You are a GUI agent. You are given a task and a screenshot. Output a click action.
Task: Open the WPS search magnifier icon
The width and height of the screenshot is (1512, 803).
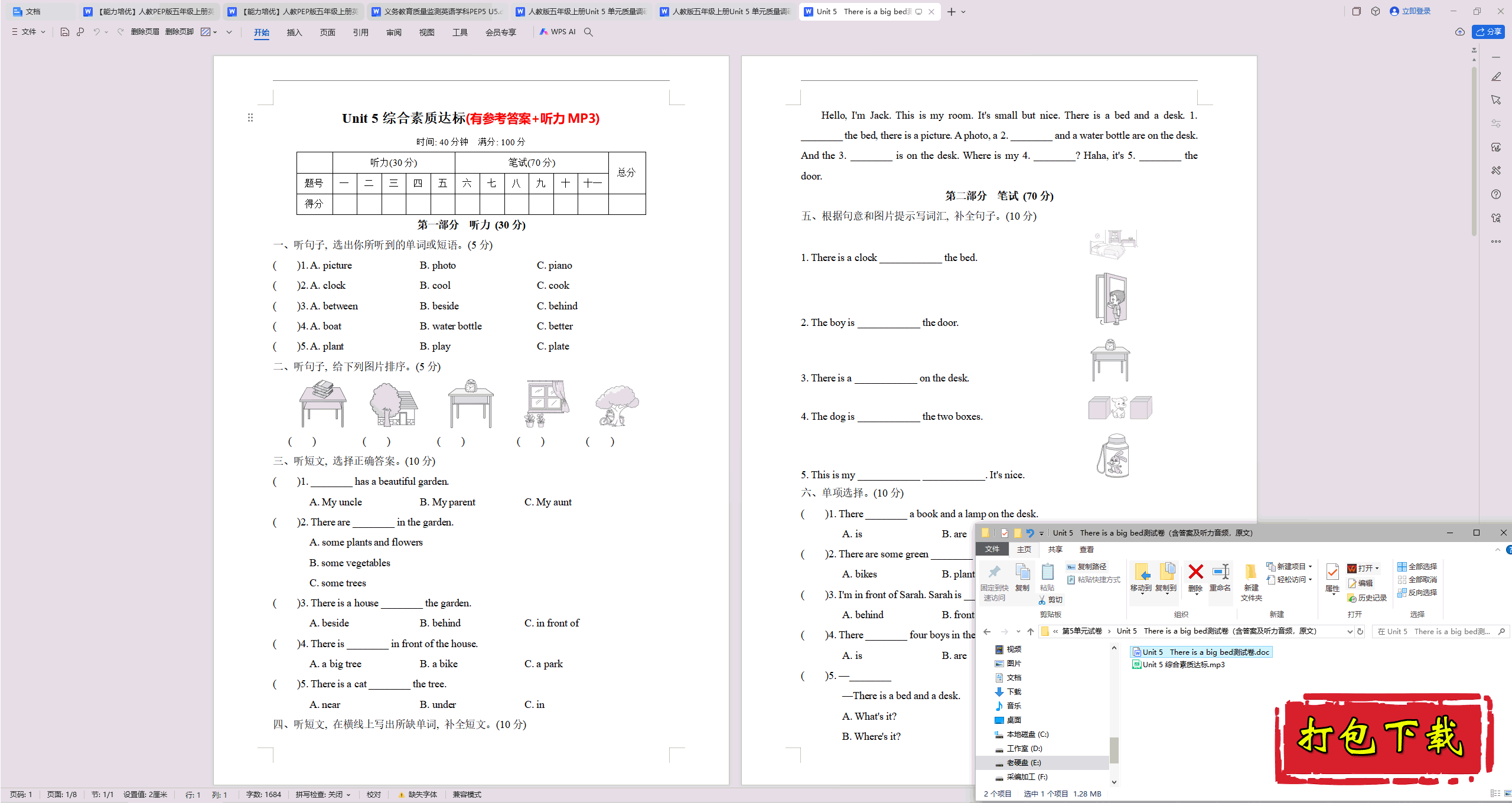(x=588, y=32)
